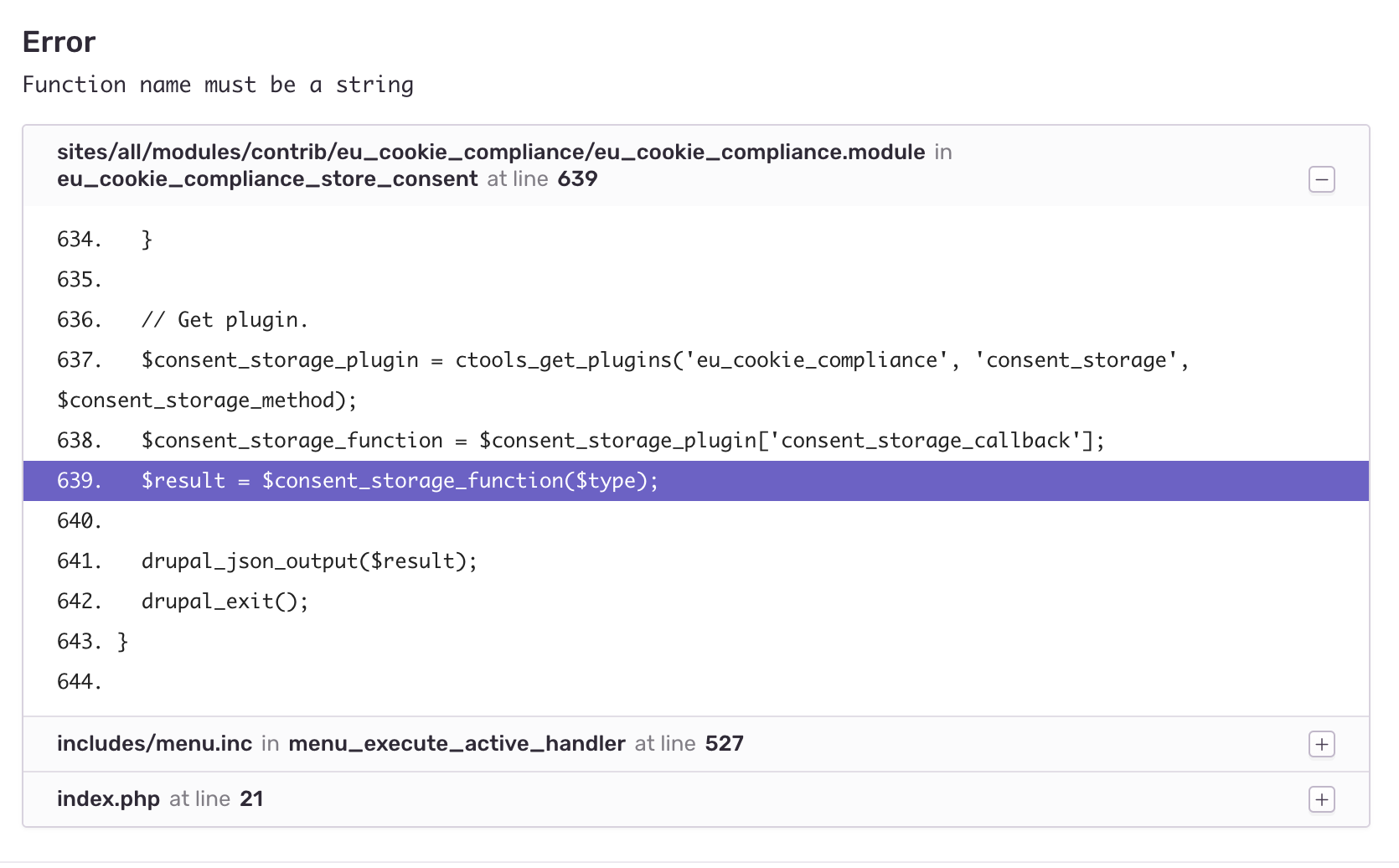The image size is (1399, 868).
Task: Click line 642 drupal_exit call
Action: (x=225, y=602)
